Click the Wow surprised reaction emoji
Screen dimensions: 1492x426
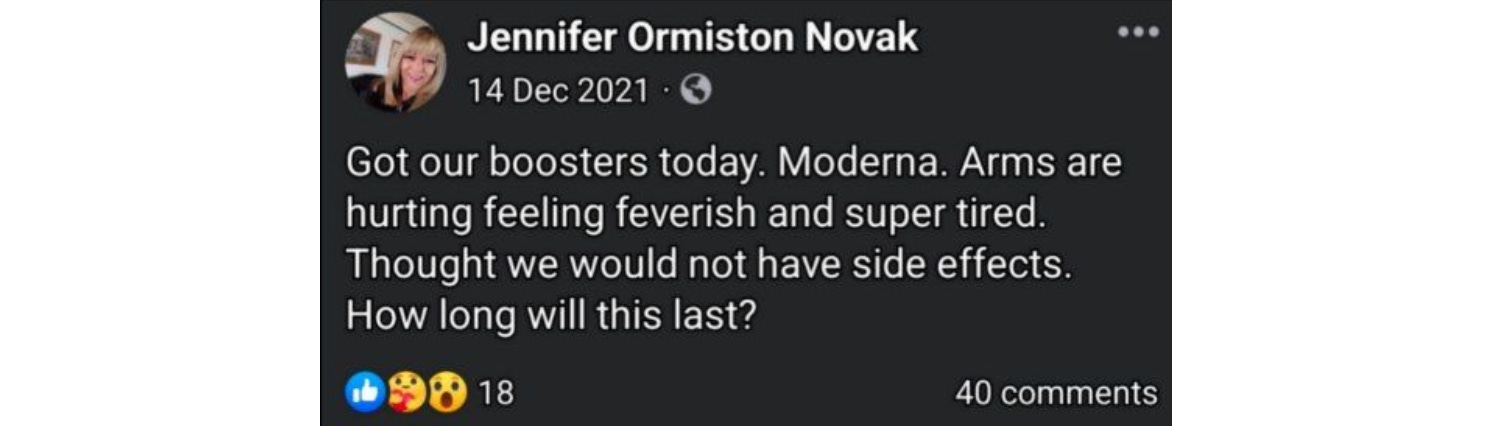point(447,393)
